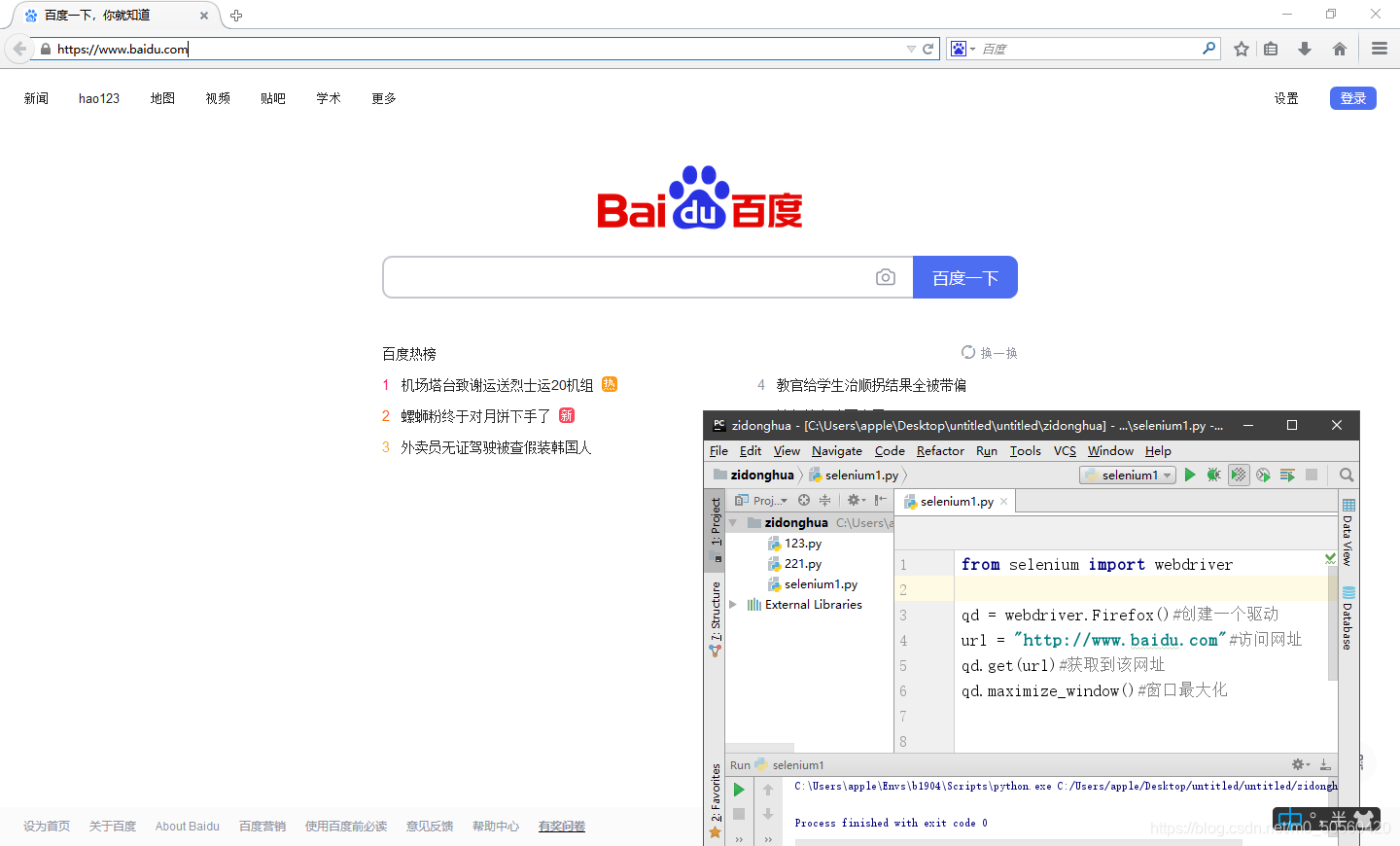
Task: Open 设置 settings link
Action: (1286, 98)
